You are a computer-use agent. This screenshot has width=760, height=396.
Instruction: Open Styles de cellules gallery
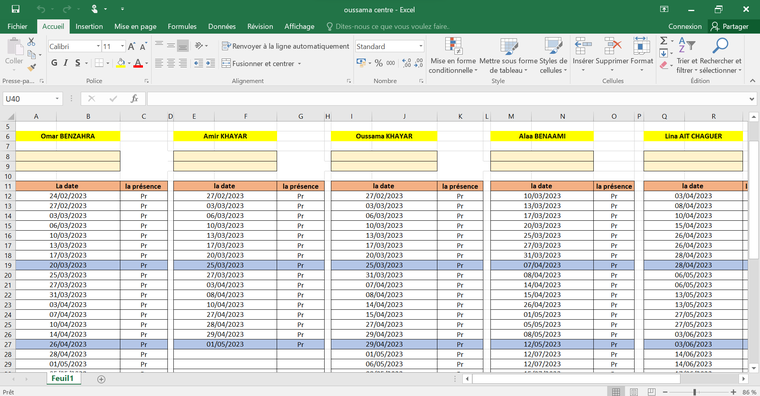(x=553, y=55)
